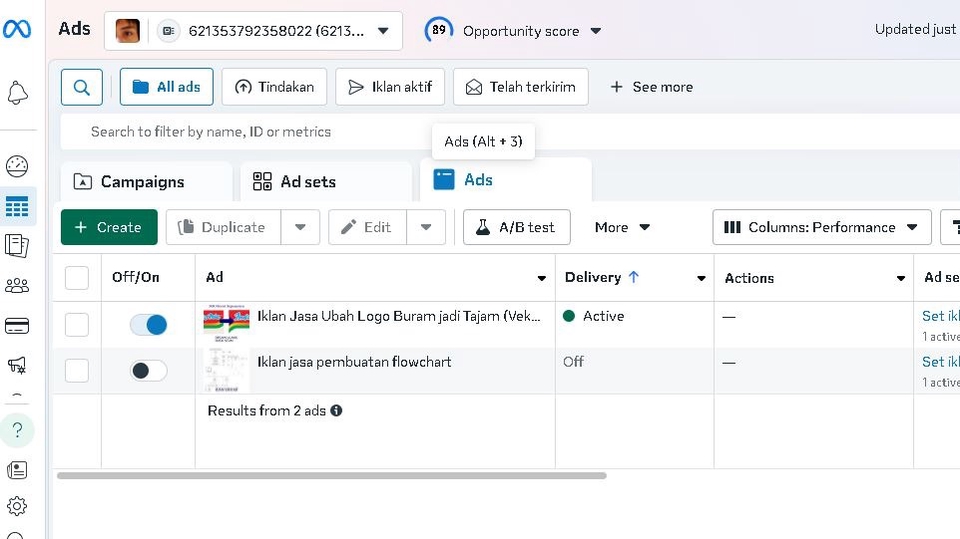This screenshot has height=539, width=960.
Task: Open the Audiences people icon
Action: (x=17, y=285)
